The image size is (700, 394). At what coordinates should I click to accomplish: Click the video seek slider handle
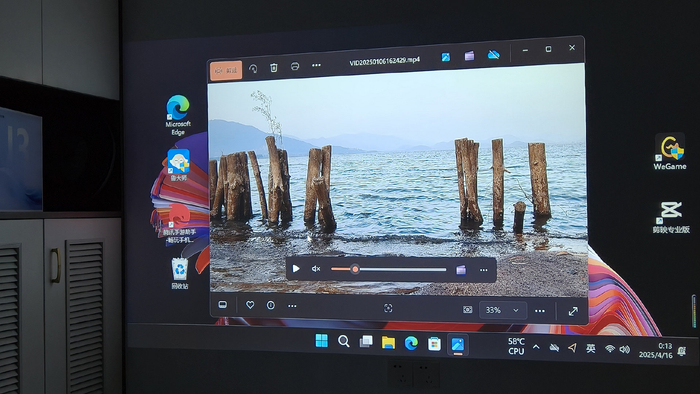click(355, 269)
